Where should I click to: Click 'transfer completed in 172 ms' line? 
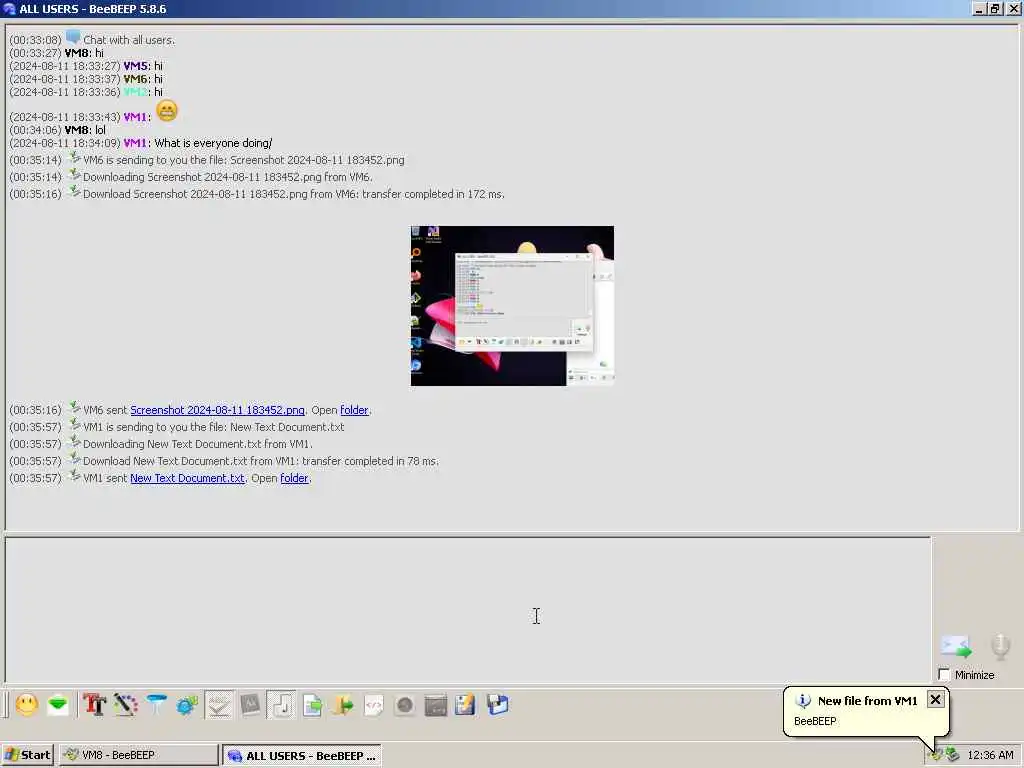257,194
